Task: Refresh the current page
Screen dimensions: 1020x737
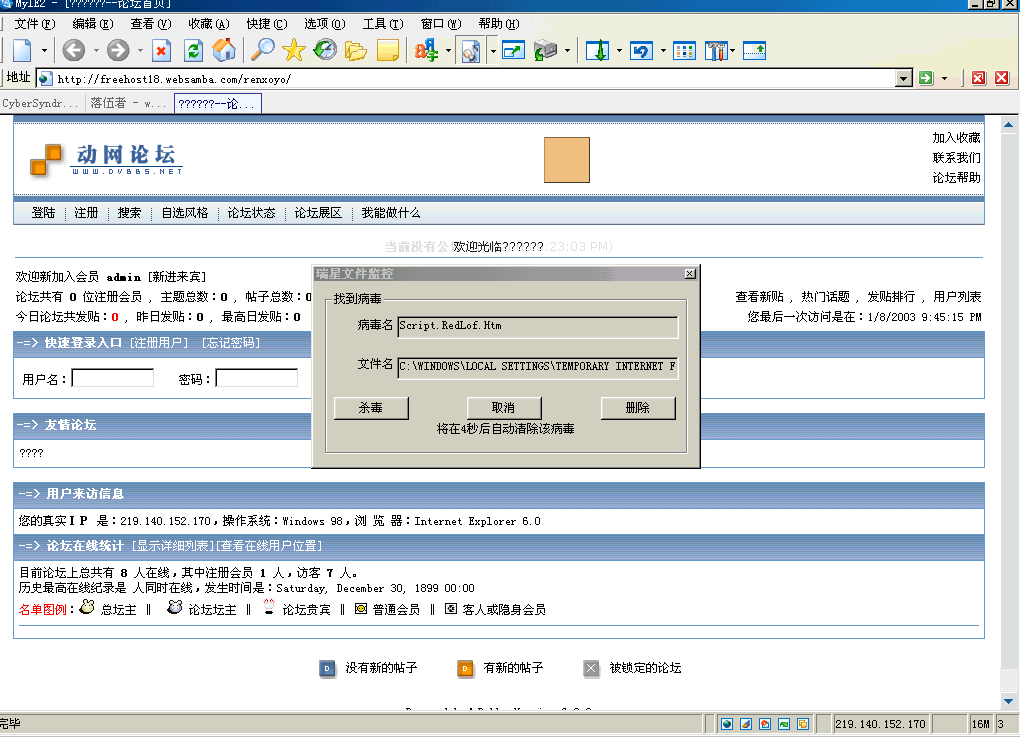Action: [194, 50]
